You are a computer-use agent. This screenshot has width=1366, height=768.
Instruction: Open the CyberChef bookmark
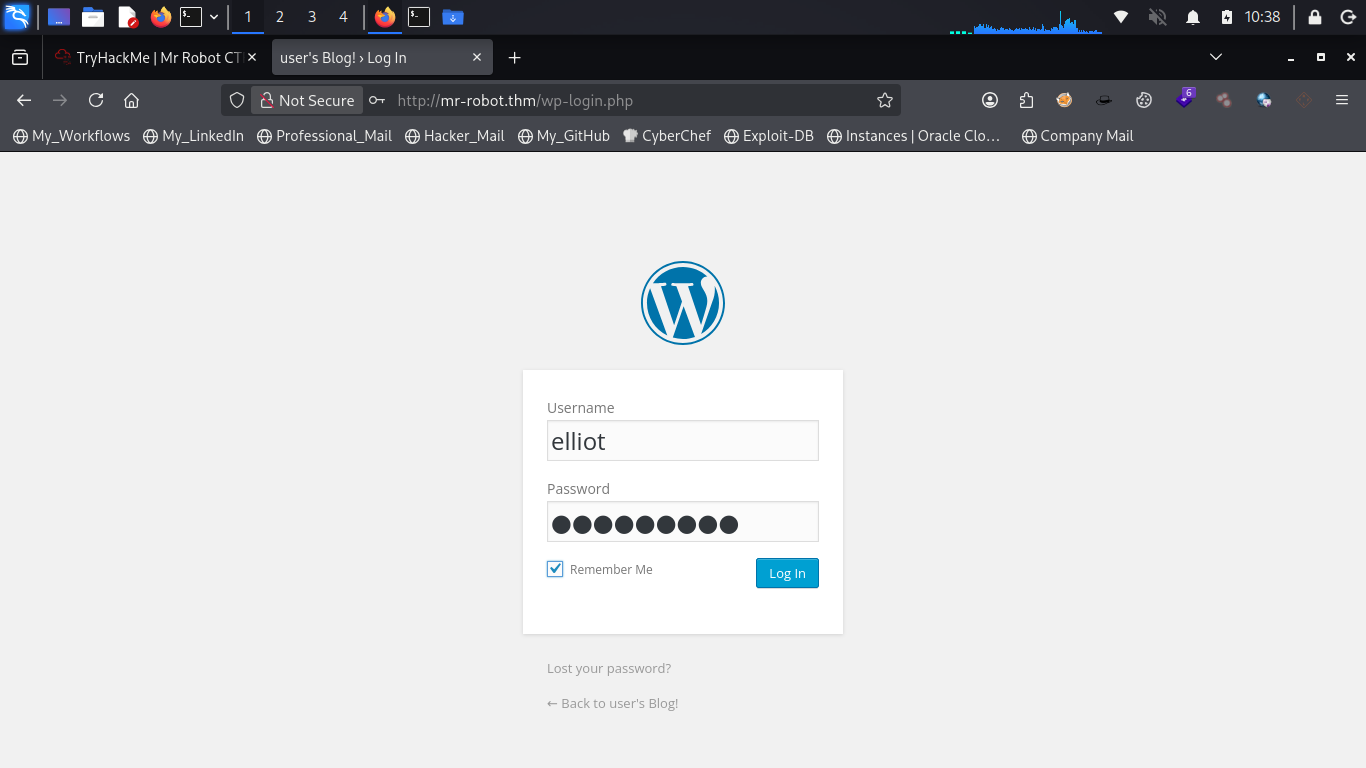pyautogui.click(x=666, y=136)
